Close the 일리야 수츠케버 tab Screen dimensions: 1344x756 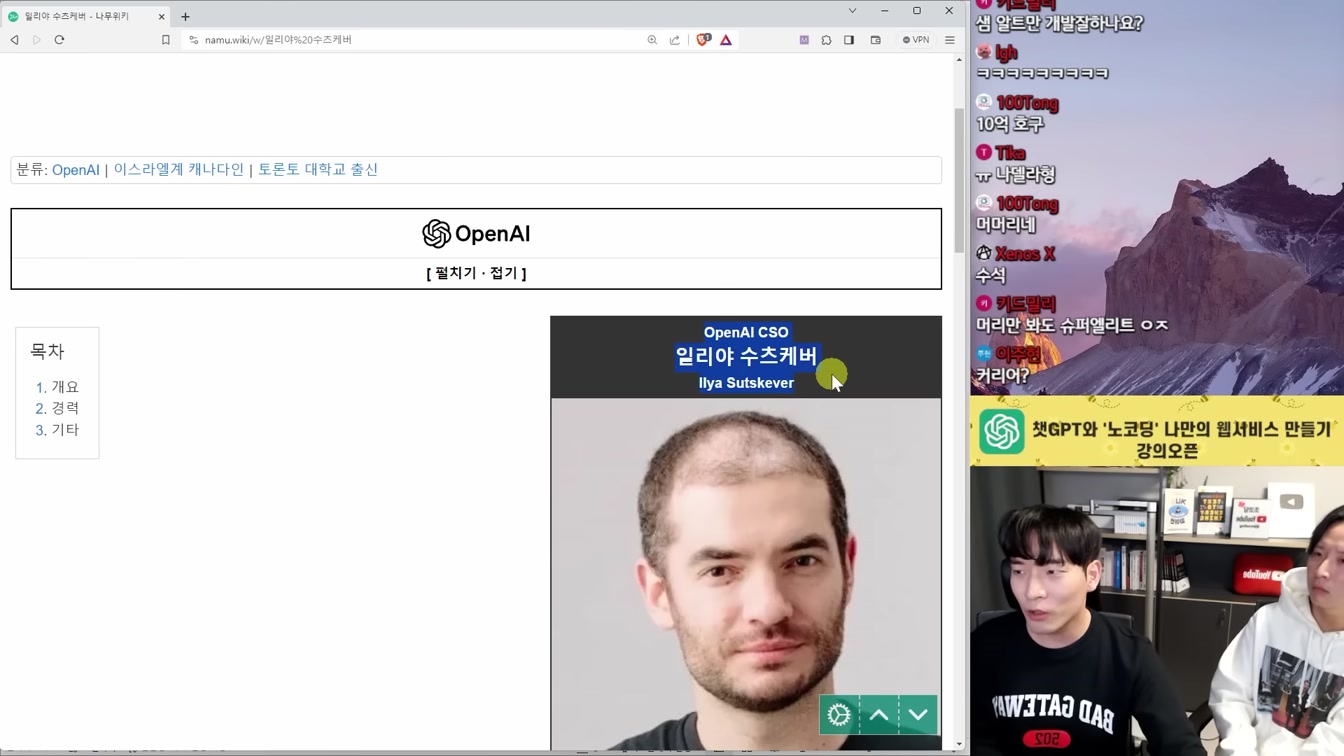point(162,16)
